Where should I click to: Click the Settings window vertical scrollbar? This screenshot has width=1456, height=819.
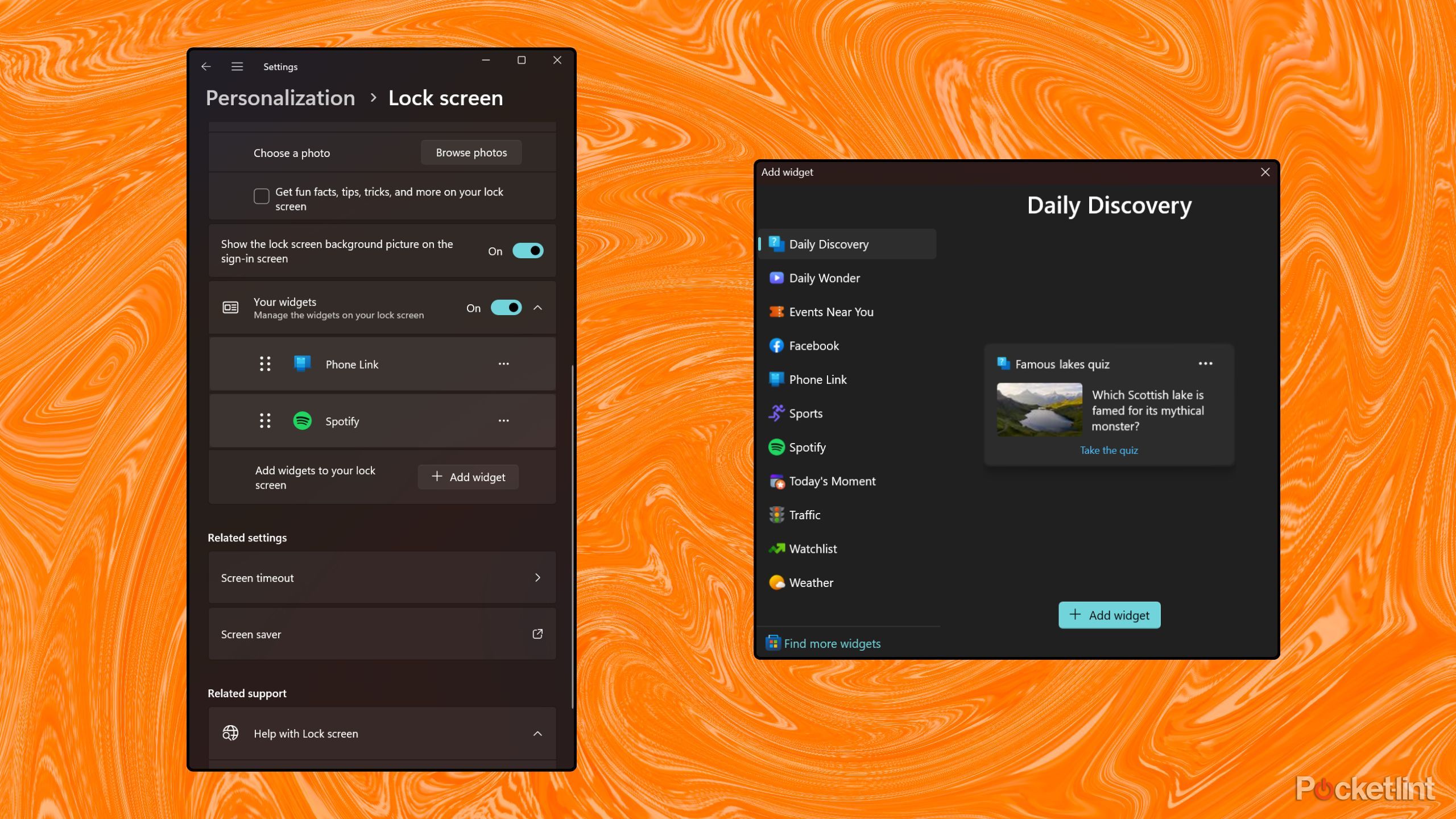(x=572, y=536)
